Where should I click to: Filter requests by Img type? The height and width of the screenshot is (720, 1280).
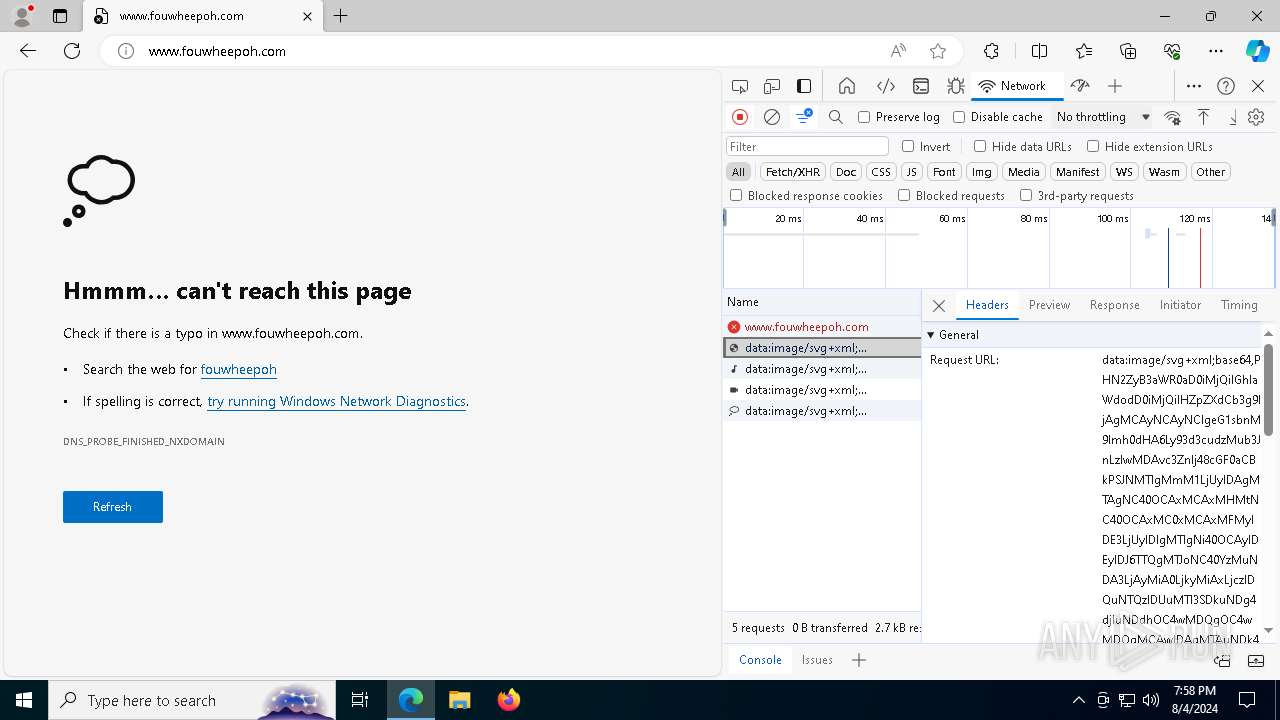tap(982, 172)
